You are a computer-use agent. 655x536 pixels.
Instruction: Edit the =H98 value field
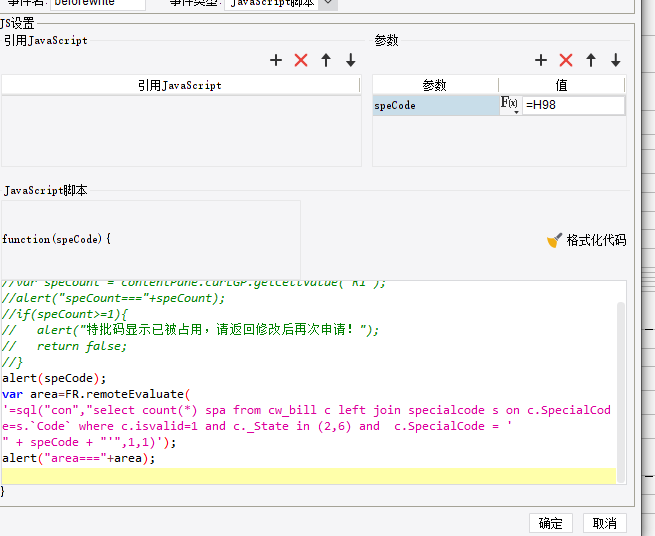coord(573,105)
